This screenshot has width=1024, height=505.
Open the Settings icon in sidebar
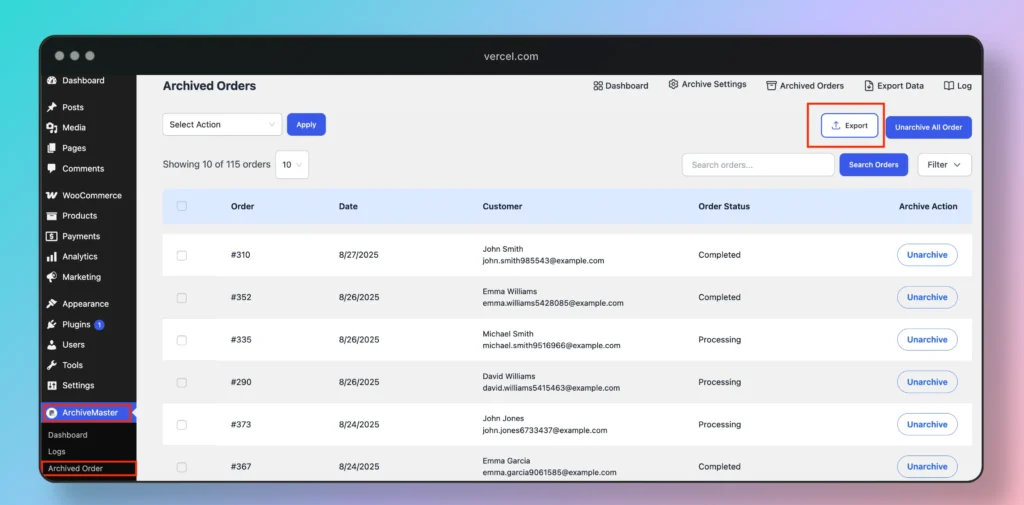pos(52,385)
